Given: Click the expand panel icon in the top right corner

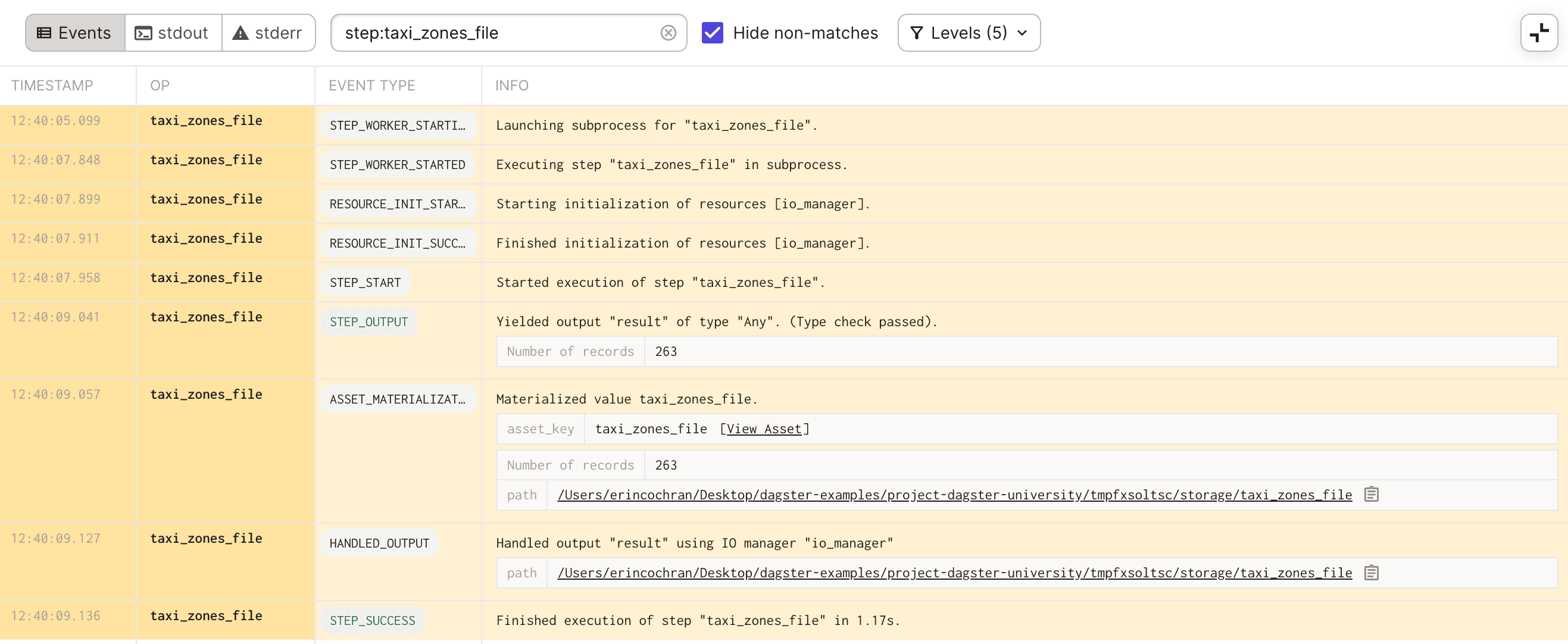Looking at the screenshot, I should click(x=1539, y=32).
